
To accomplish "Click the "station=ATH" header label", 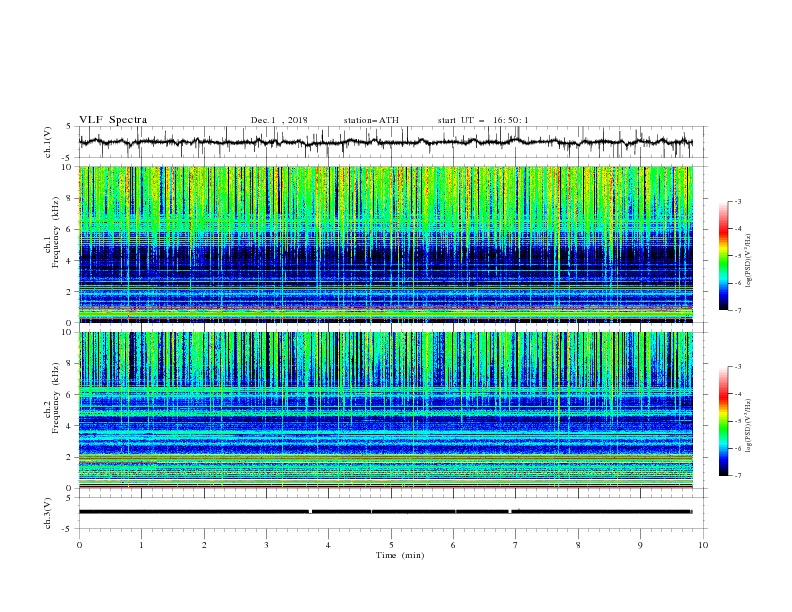I will [x=371, y=120].
